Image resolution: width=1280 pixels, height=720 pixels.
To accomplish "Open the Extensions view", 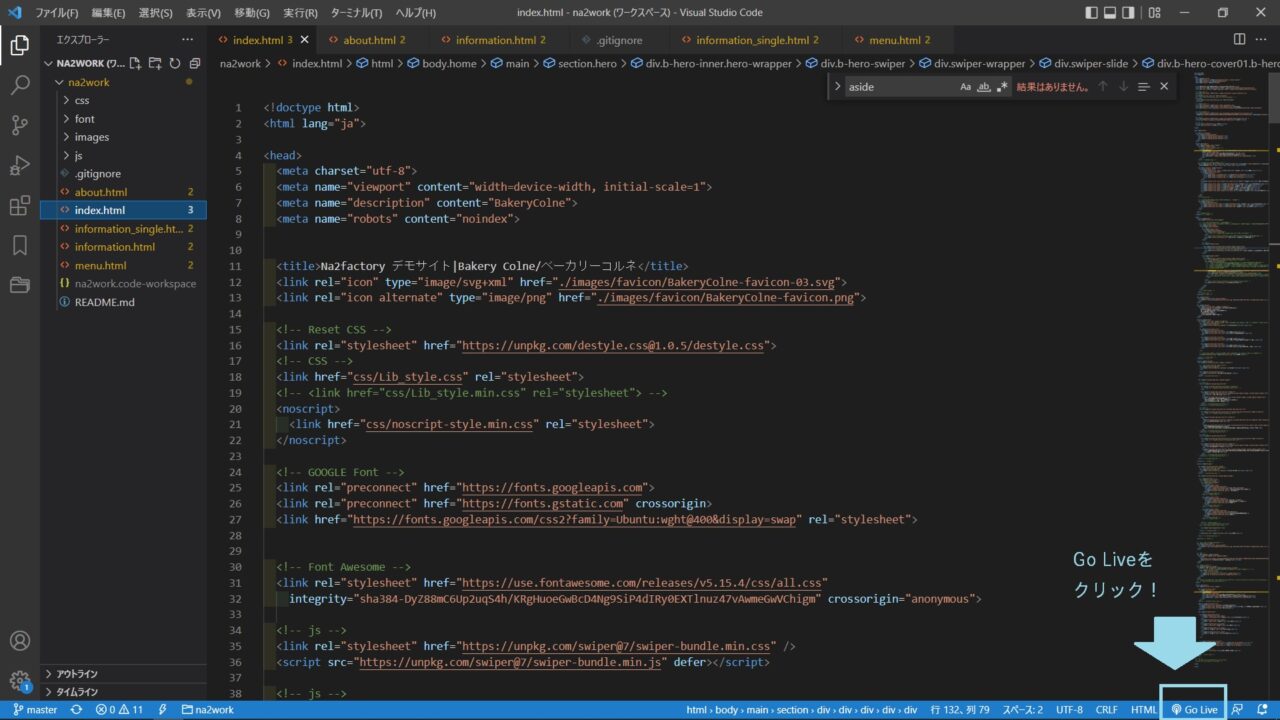I will pos(19,205).
